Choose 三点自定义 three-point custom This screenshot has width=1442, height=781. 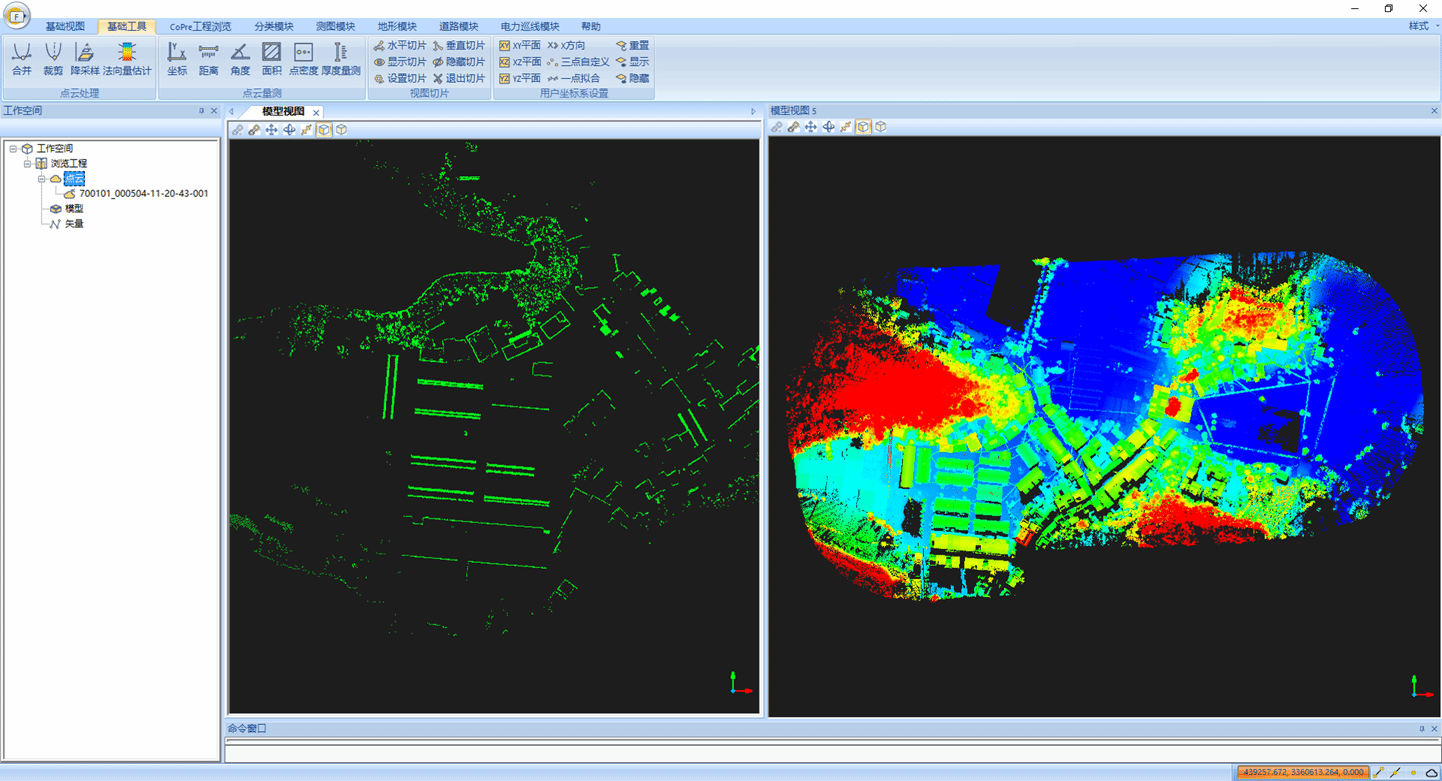pyautogui.click(x=578, y=62)
